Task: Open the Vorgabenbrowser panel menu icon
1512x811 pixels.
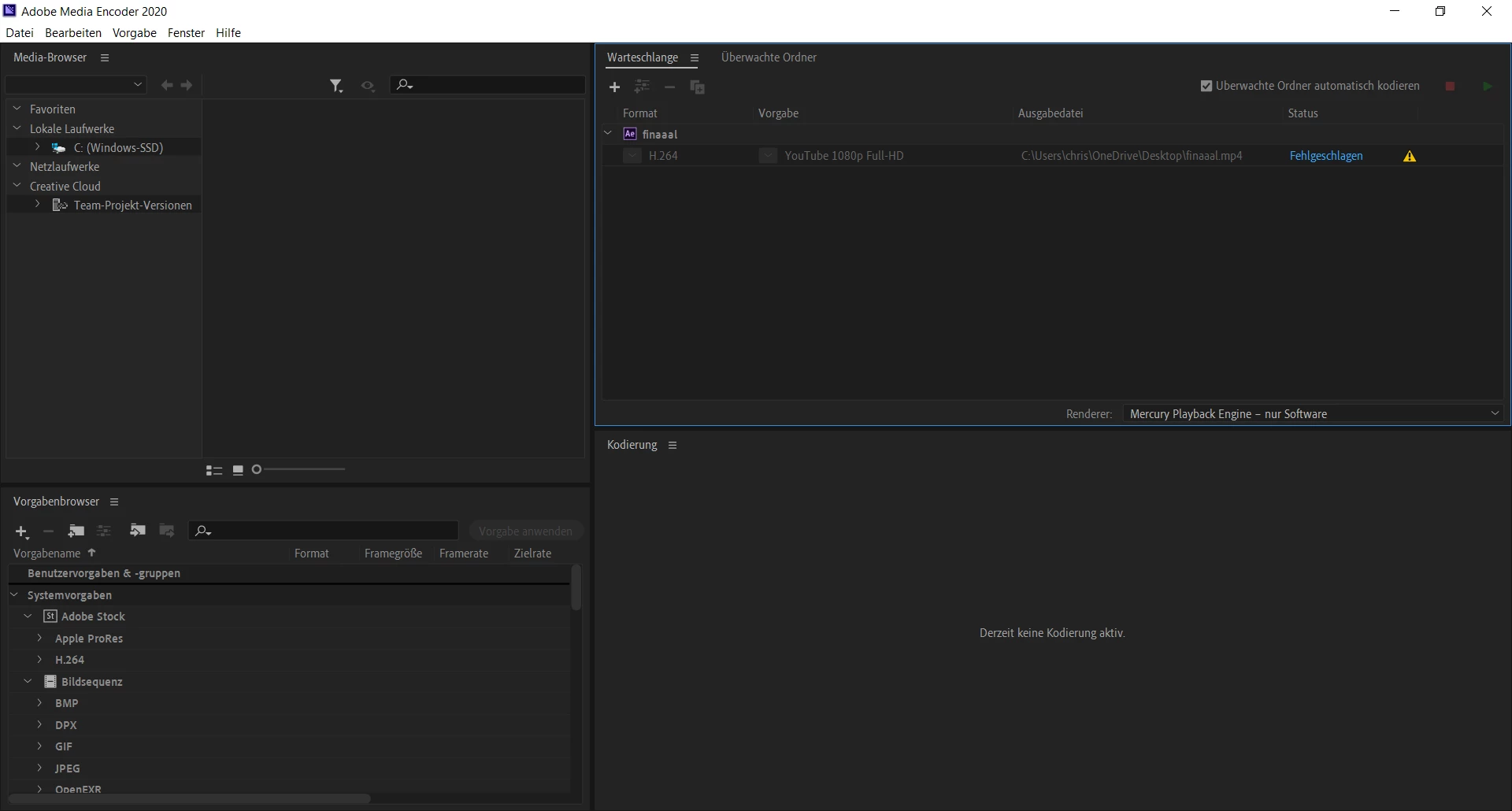Action: click(x=114, y=502)
